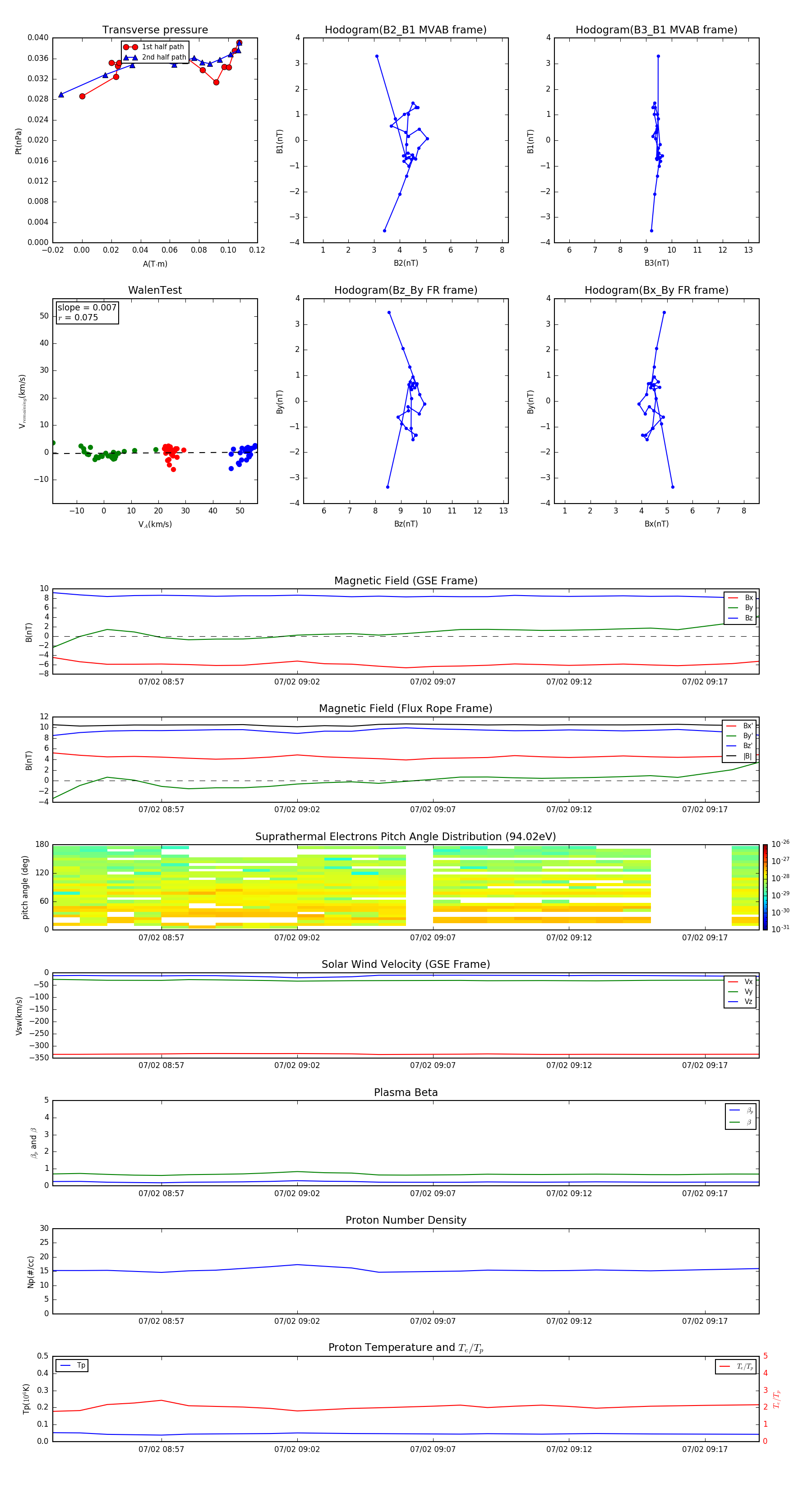Click the 'A(T·m)' x-axis label
This screenshot has height=1489, width=812.
click(155, 264)
